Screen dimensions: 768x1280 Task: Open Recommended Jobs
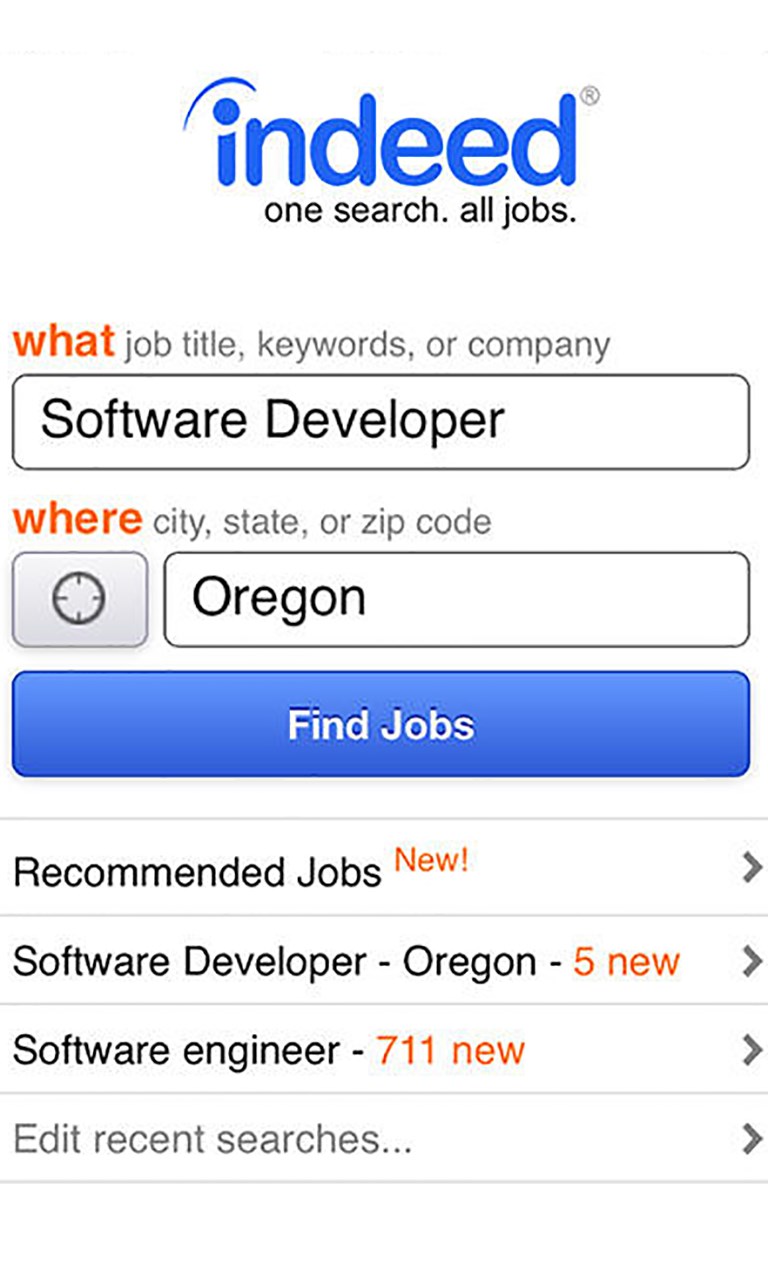point(384,868)
